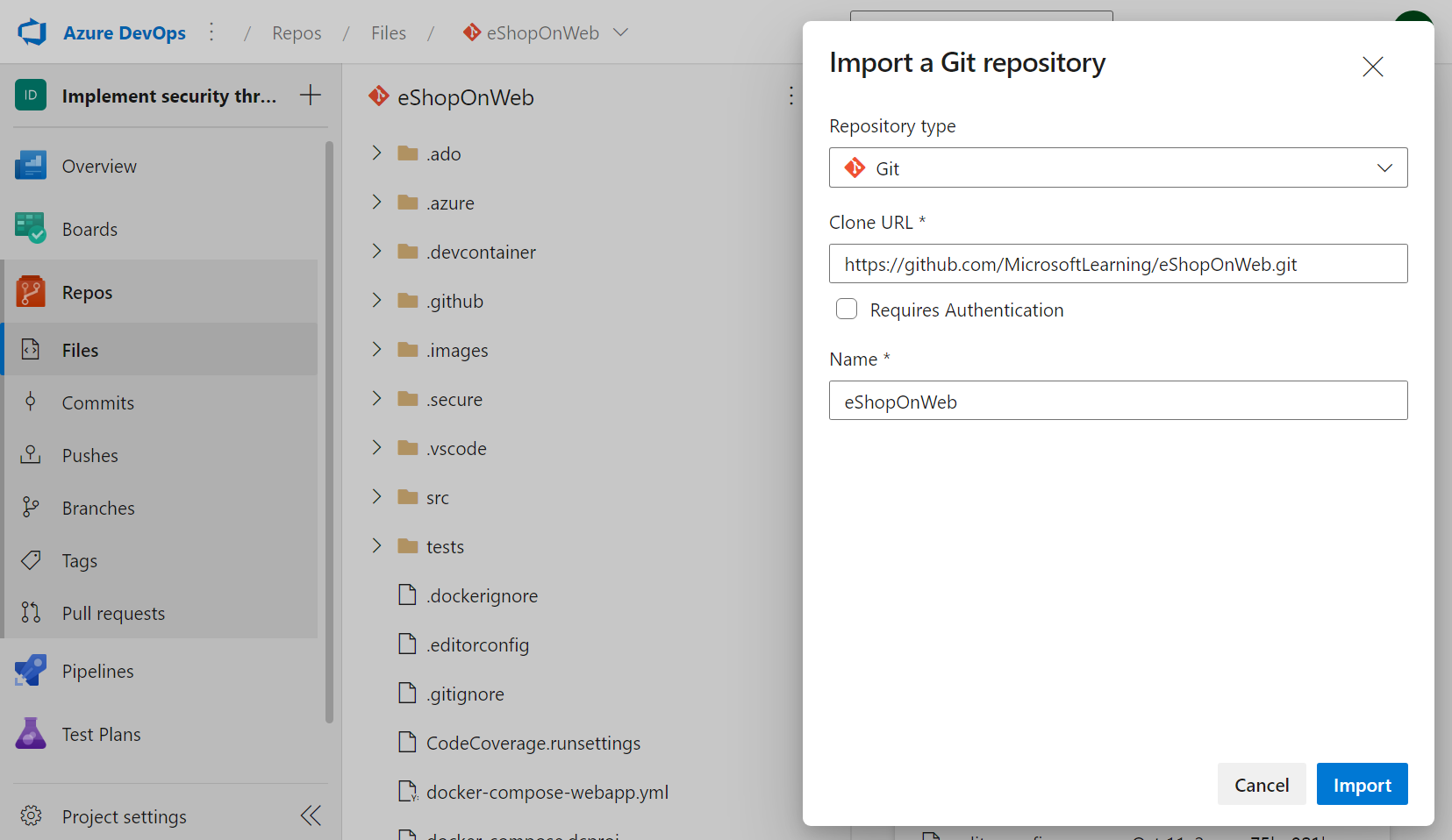Click the Files breadcrumb link
Viewport: 1452px width, 840px height.
(389, 33)
